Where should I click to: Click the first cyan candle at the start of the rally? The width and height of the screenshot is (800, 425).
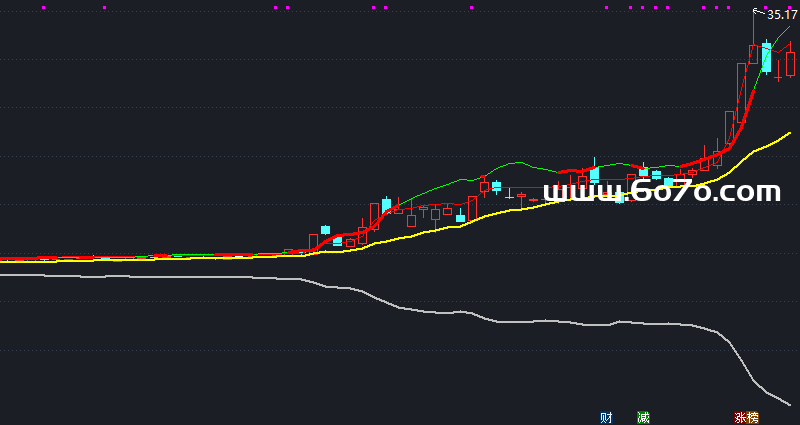325,230
